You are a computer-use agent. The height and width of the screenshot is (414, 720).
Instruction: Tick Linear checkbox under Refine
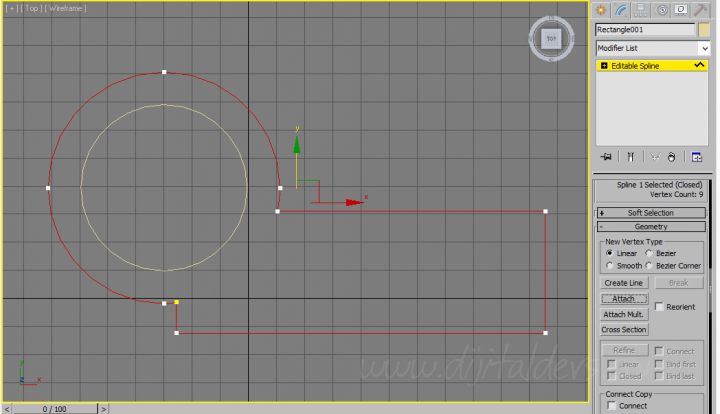(x=611, y=364)
